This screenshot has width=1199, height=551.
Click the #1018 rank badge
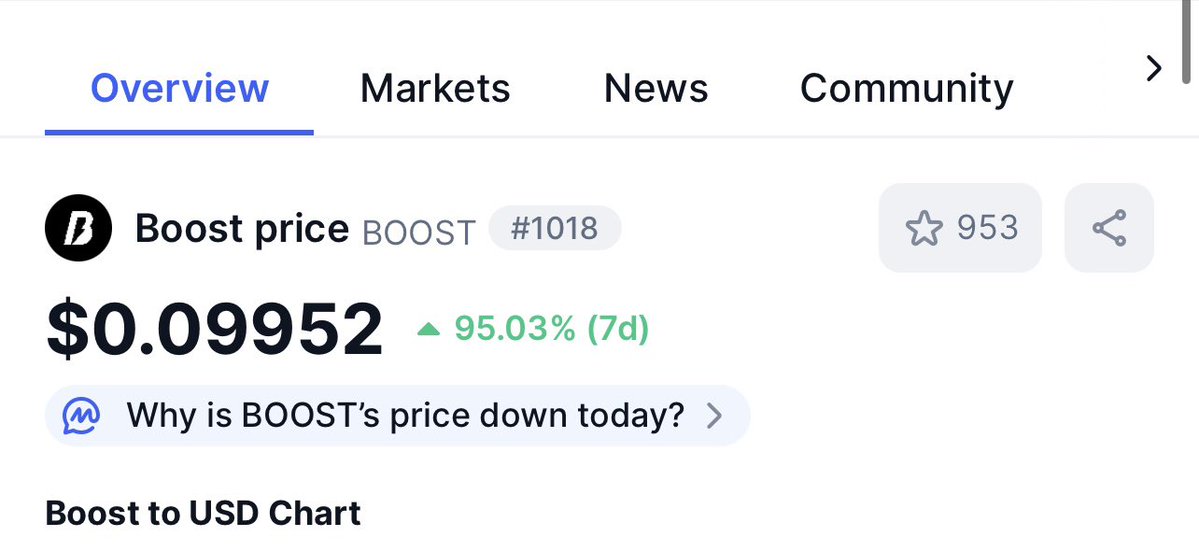coord(555,228)
